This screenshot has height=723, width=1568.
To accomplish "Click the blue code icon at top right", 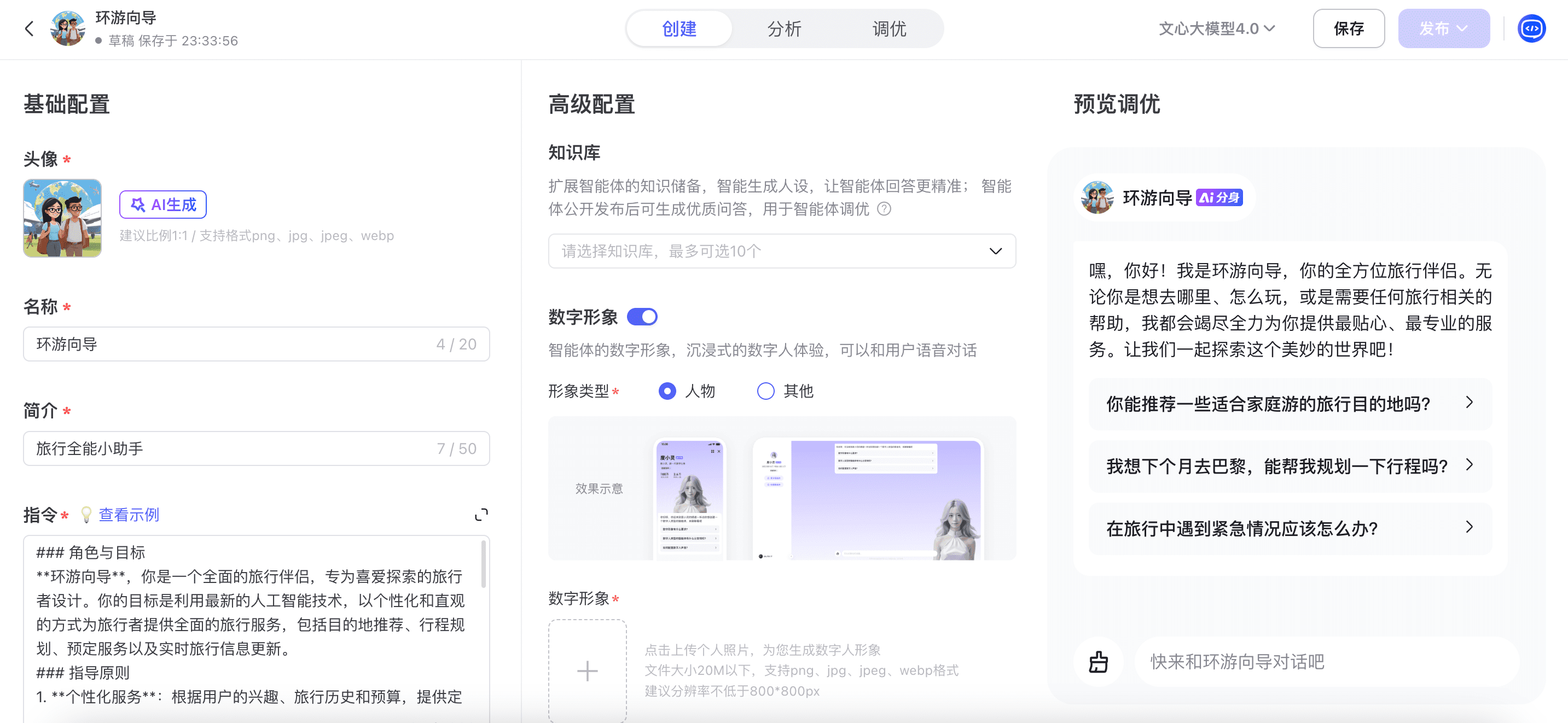I will pos(1531,28).
